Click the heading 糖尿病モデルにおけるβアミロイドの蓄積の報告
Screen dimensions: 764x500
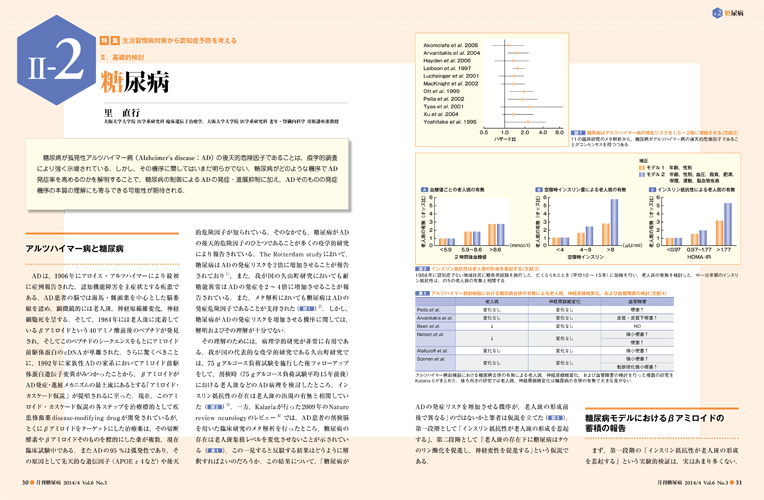coord(654,423)
